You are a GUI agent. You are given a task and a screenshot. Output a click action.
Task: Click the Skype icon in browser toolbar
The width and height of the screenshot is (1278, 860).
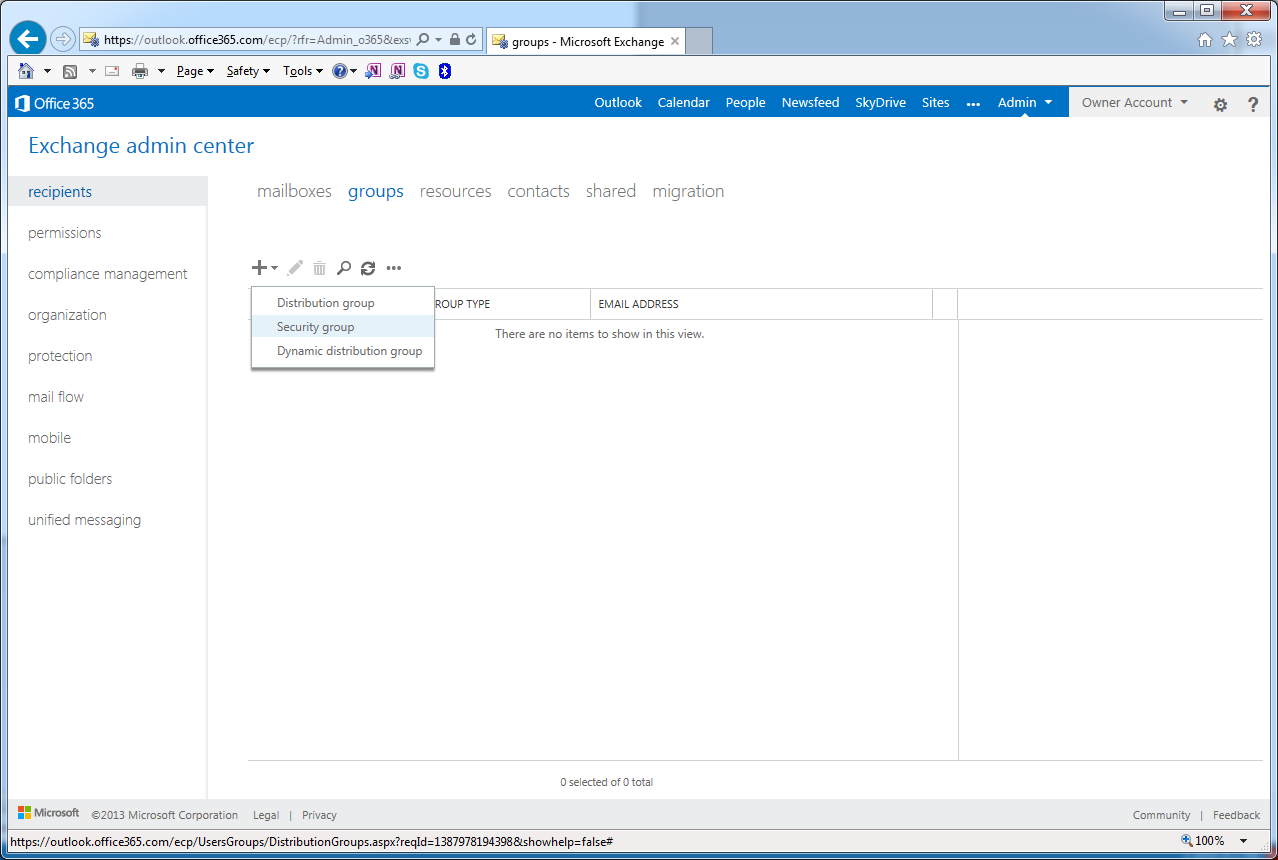point(421,71)
